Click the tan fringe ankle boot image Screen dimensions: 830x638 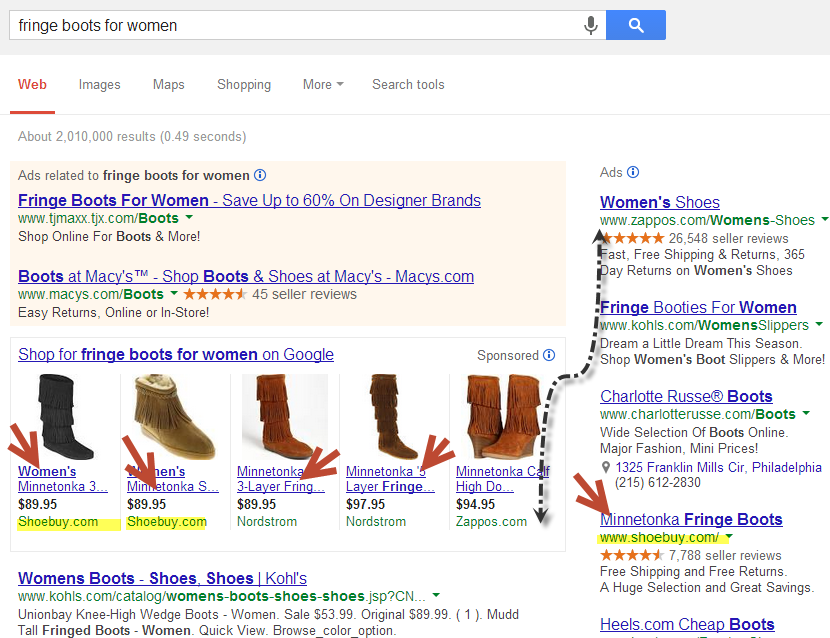175,417
